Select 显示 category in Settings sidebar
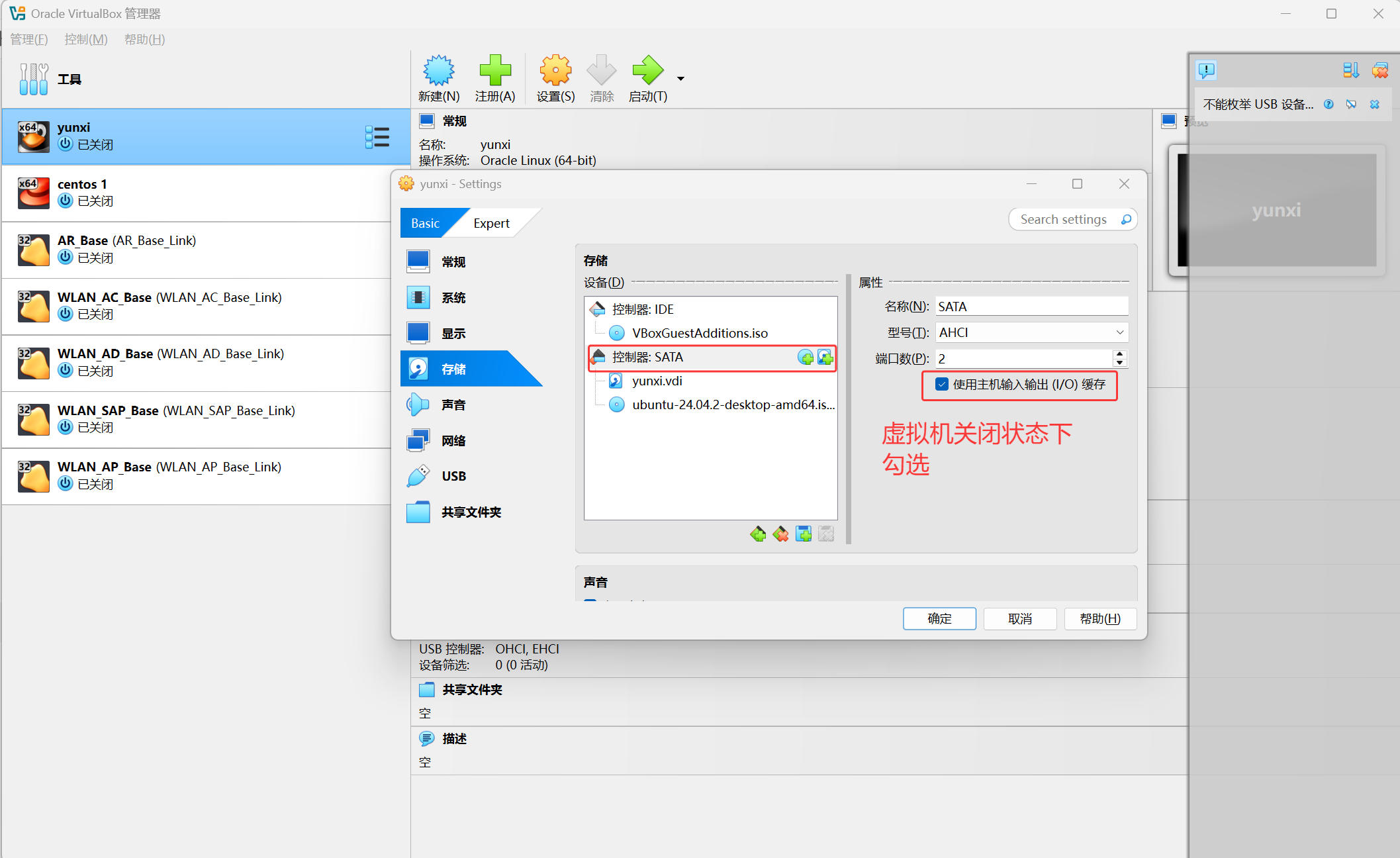This screenshot has width=1400, height=858. [470, 334]
